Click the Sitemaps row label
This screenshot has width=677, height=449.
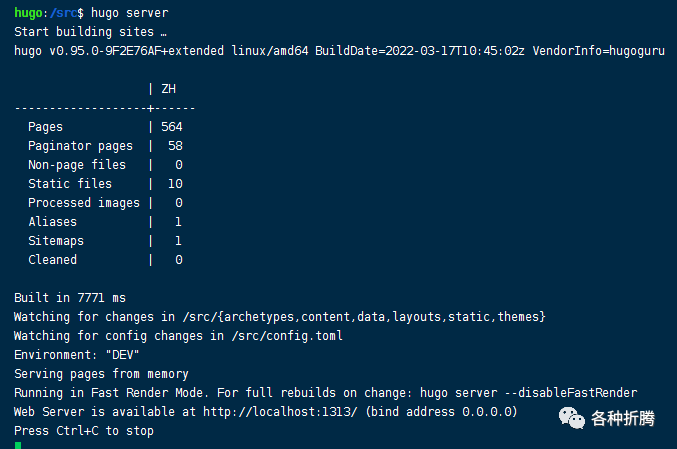tap(56, 241)
